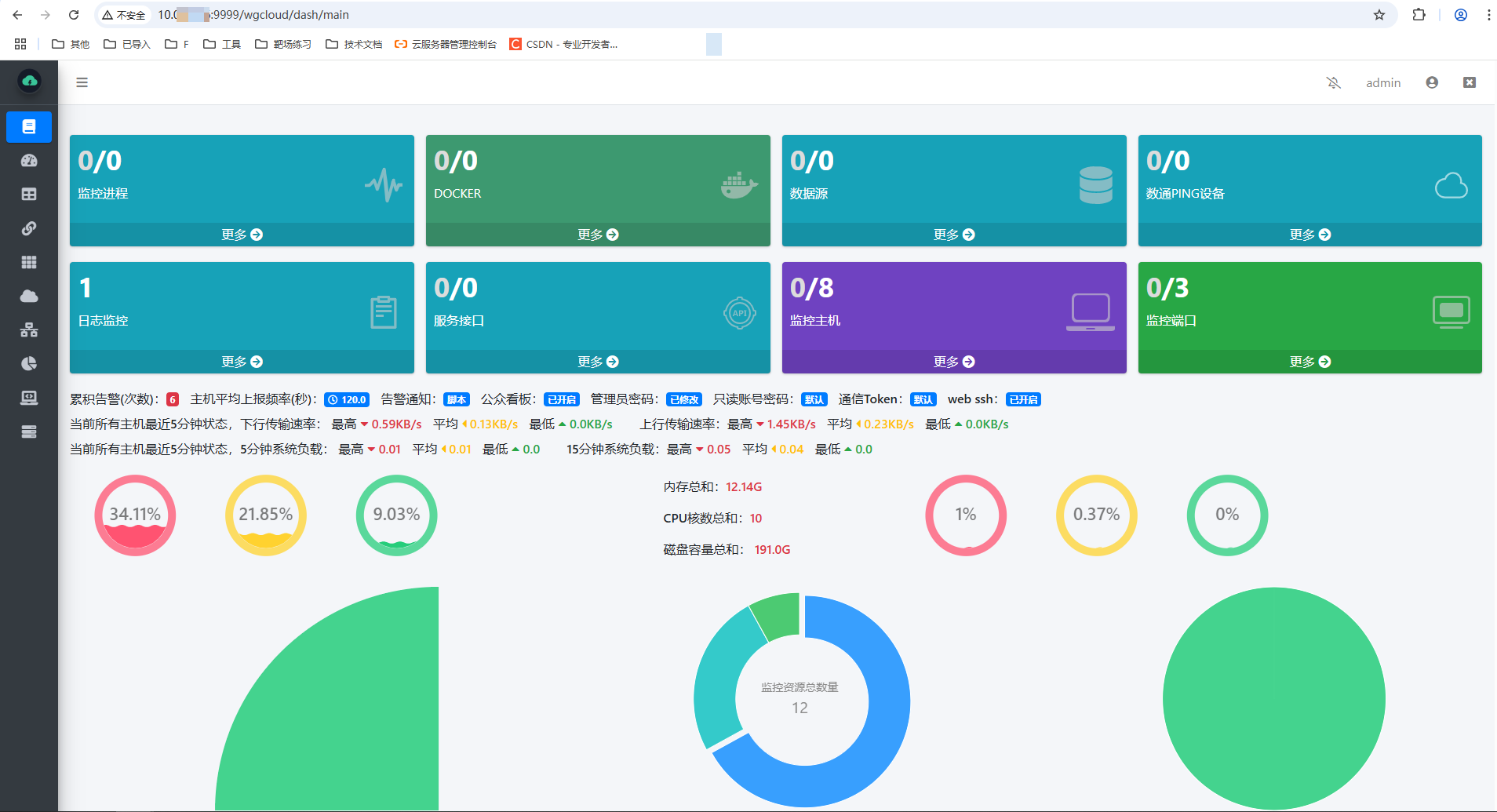Click the logout X icon in header
Image resolution: width=1497 pixels, height=812 pixels.
[1470, 82]
